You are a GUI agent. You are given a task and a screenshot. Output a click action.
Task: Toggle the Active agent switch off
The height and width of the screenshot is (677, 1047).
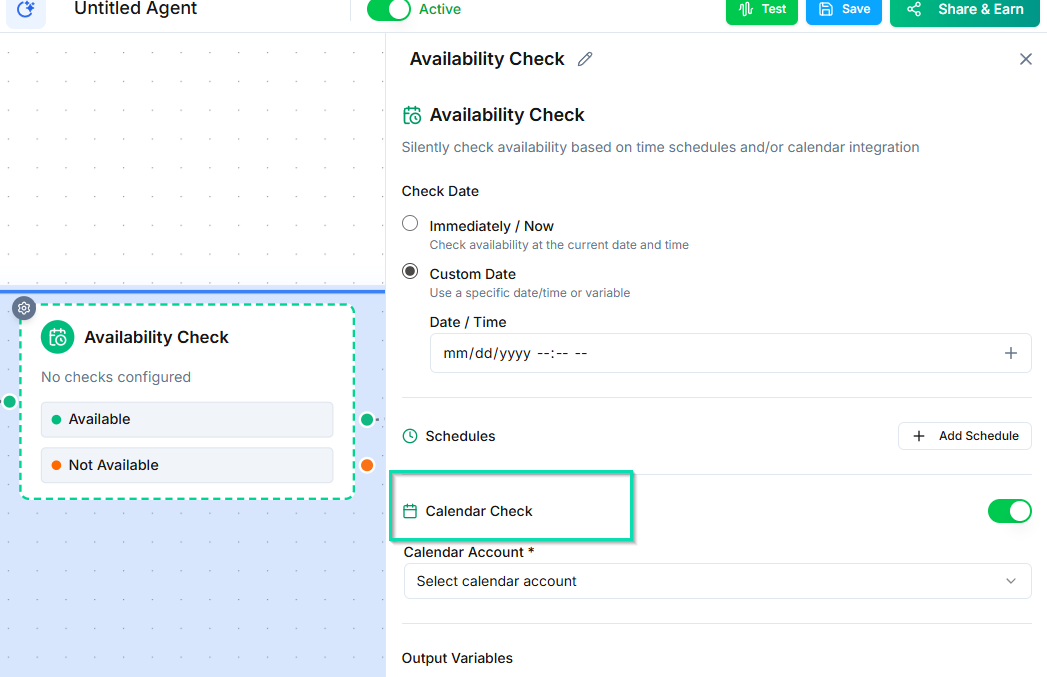pyautogui.click(x=389, y=10)
